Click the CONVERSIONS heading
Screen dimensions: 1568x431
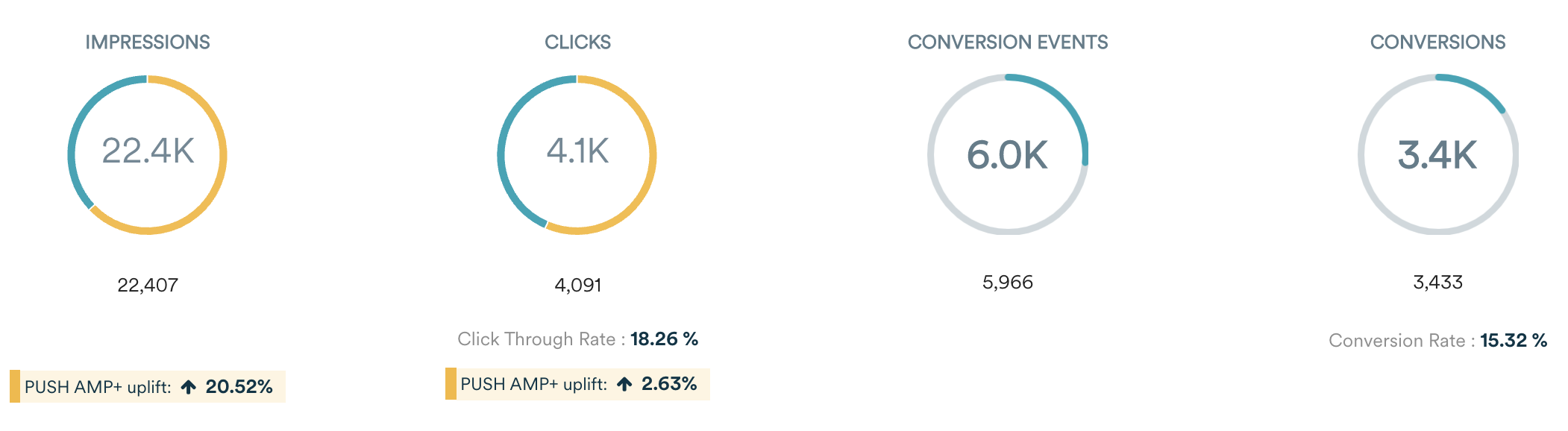(x=1437, y=43)
